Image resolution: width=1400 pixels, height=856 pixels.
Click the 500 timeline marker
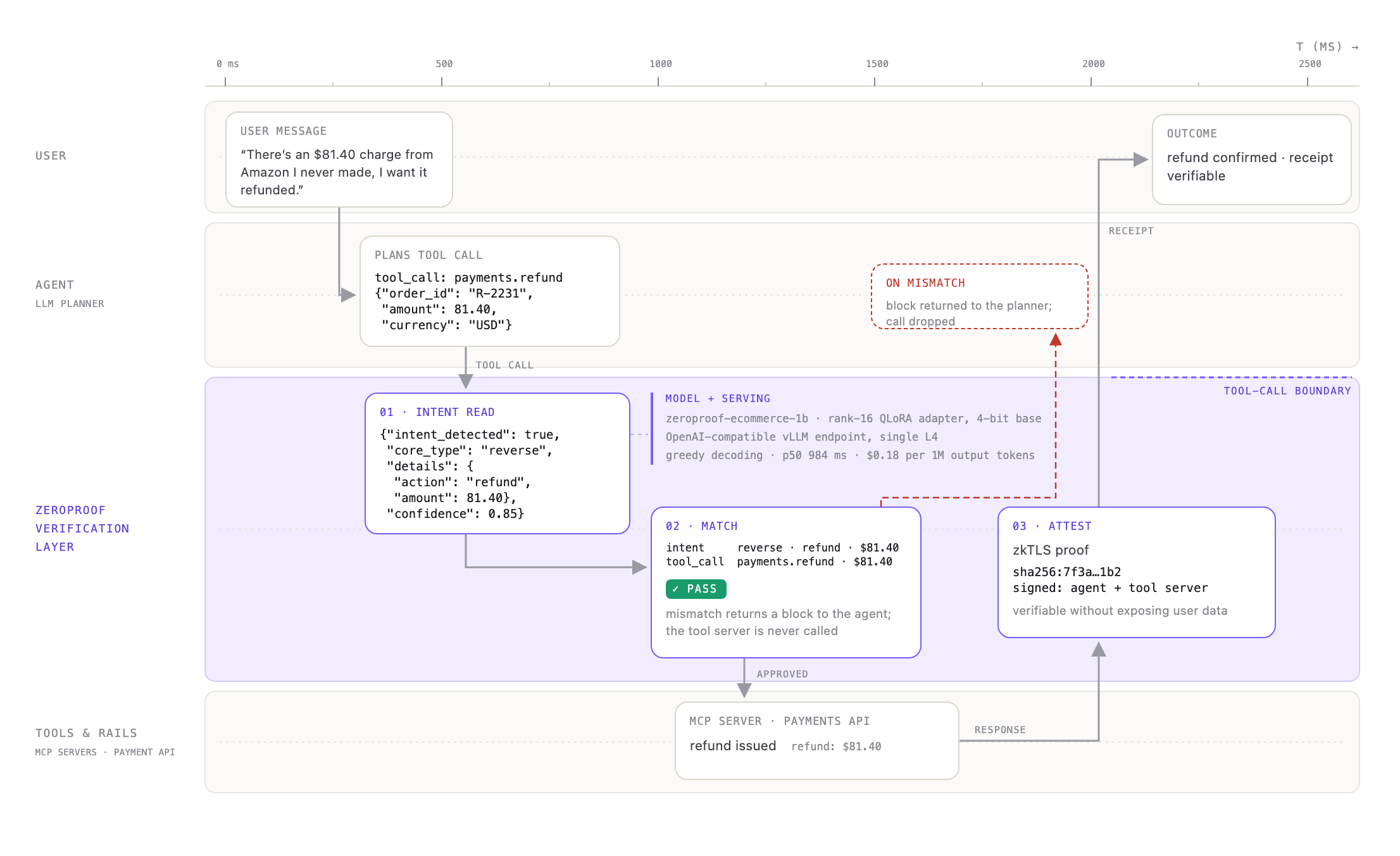(444, 64)
